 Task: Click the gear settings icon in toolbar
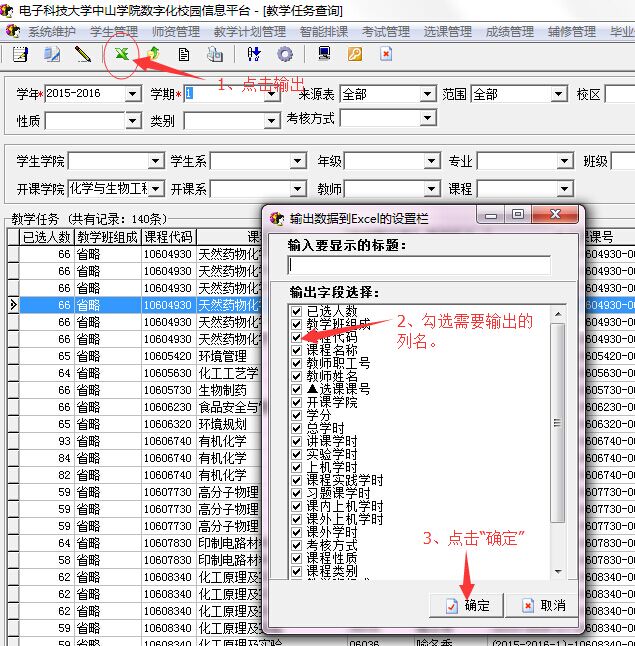285,54
